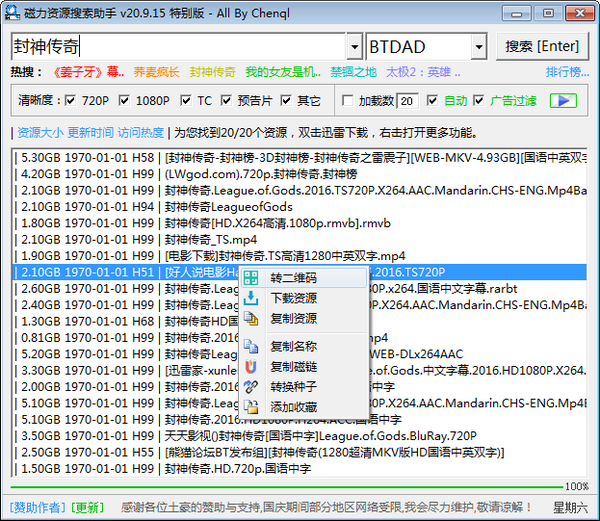Image resolution: width=600 pixels, height=521 pixels.
Task: Select the 1.50GB 封神传奇.HD.720p.国语中字 result
Action: point(300,469)
